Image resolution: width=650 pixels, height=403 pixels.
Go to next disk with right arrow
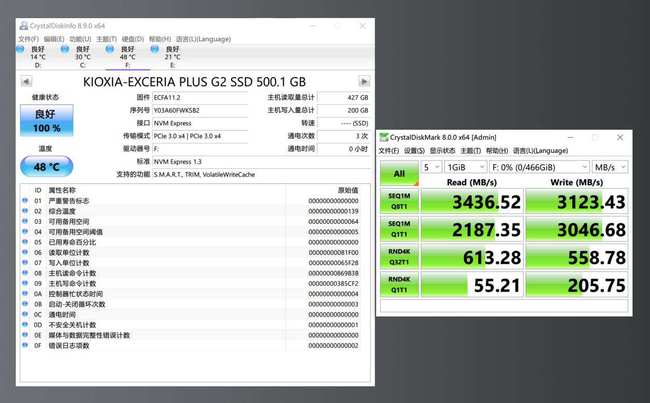click(364, 81)
